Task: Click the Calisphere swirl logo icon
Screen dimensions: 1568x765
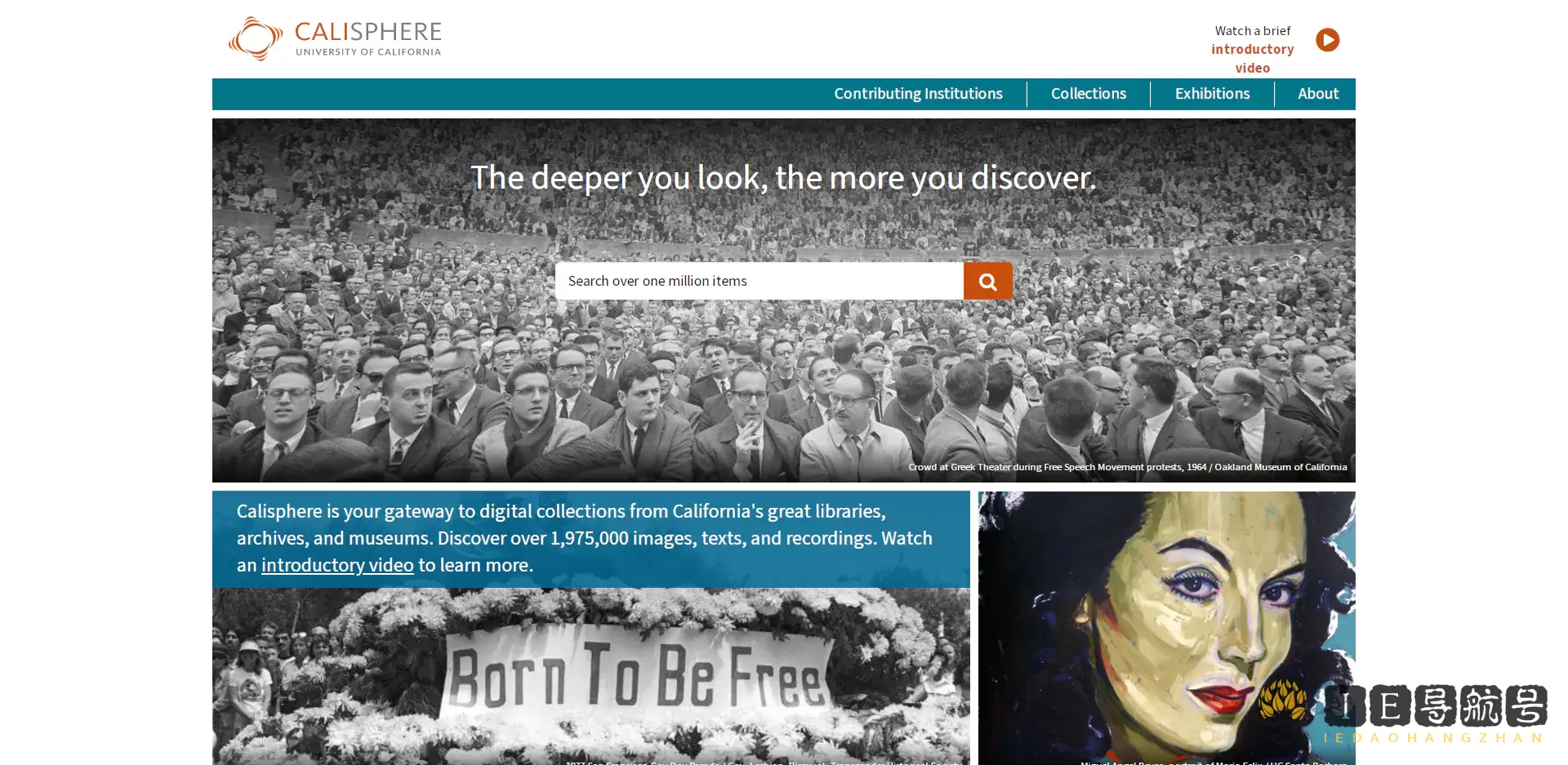Action: coord(255,38)
